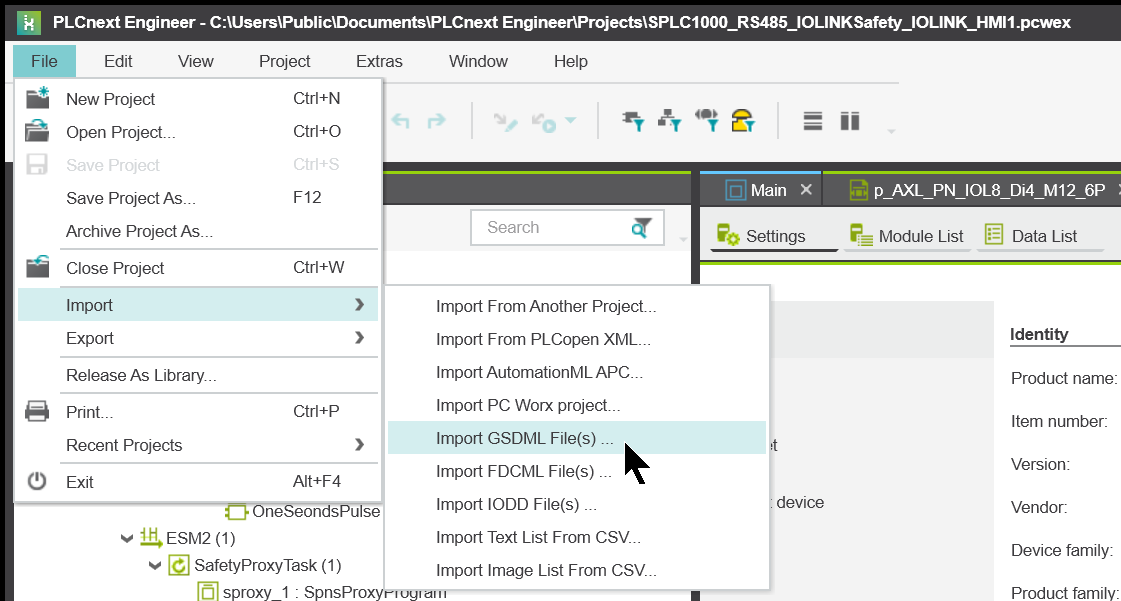The width and height of the screenshot is (1121, 601).
Task: Collapse the ESM2 (1) tree node
Action: point(127,538)
